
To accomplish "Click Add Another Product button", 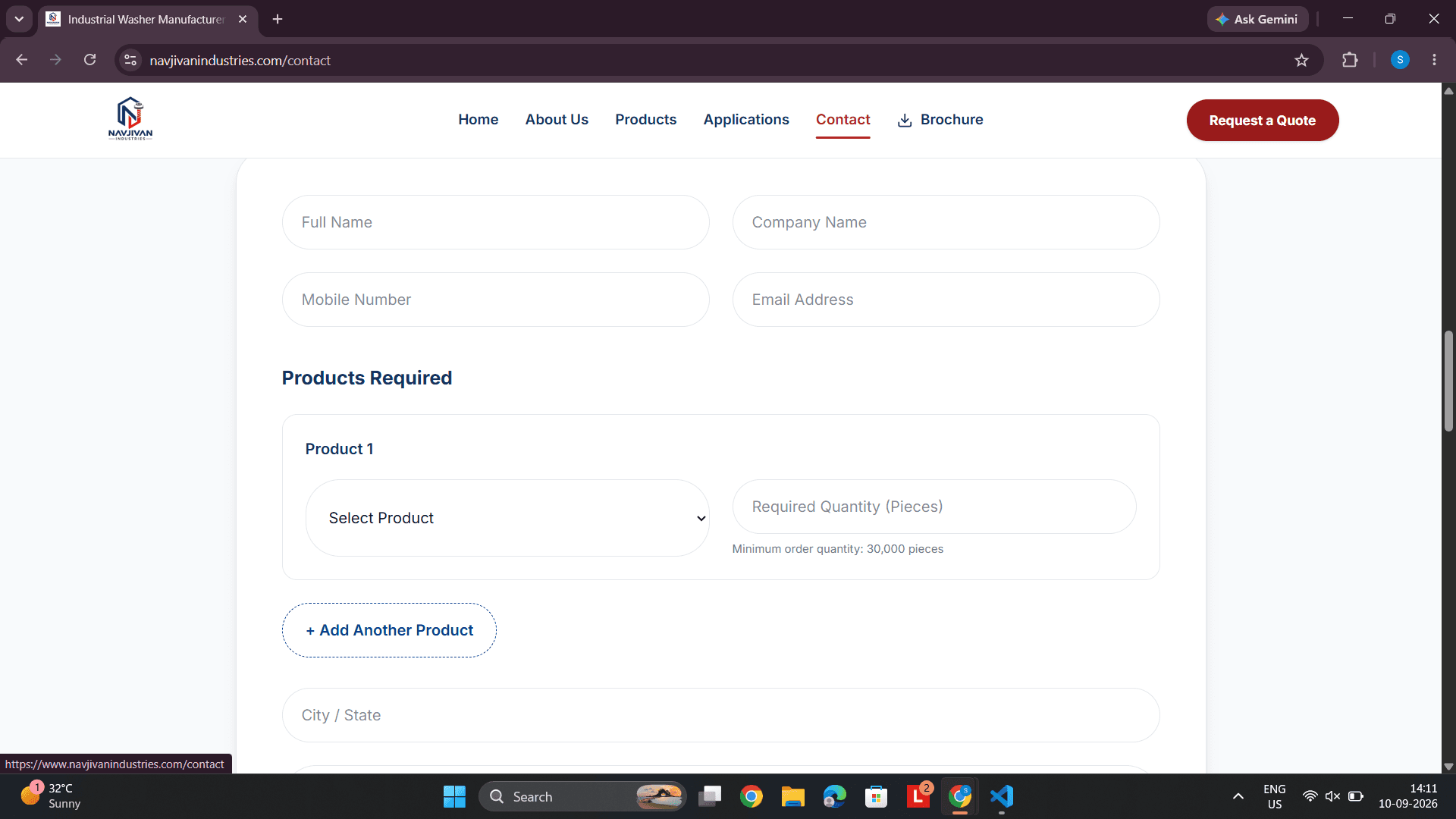I will tap(389, 630).
